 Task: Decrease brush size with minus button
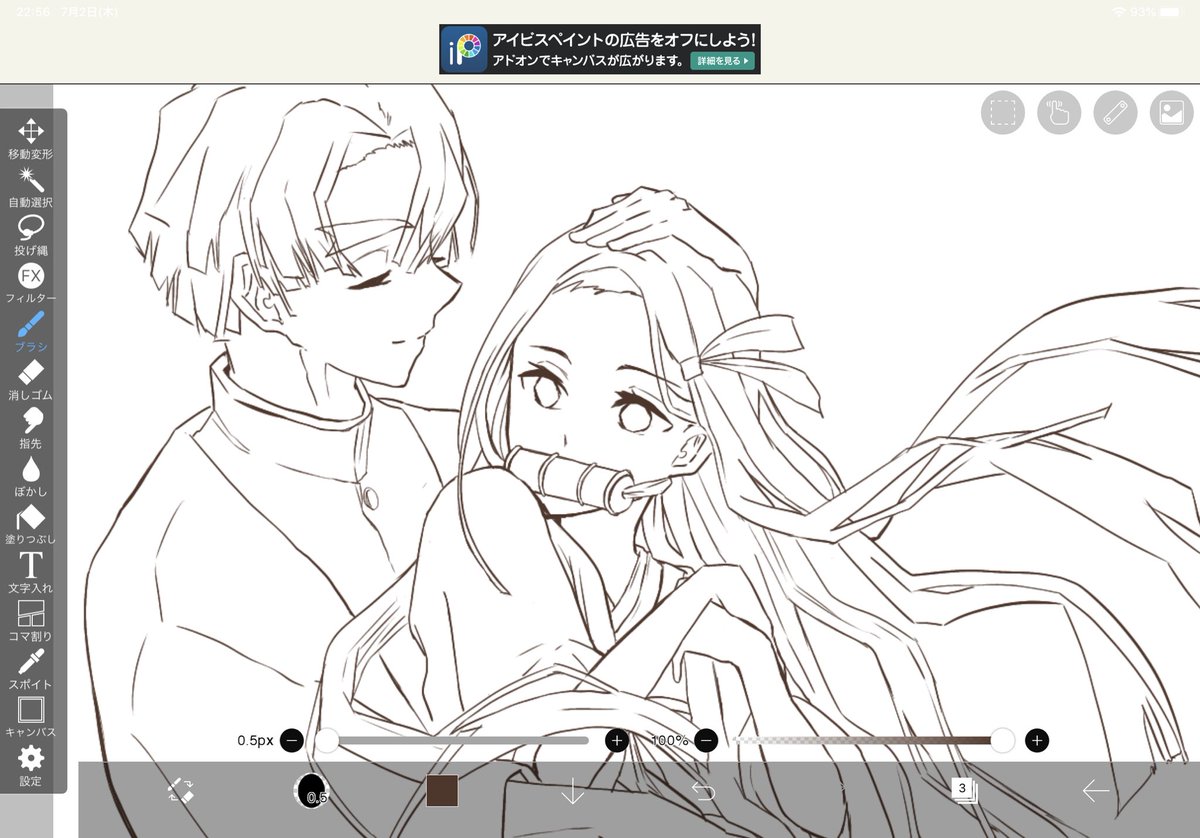tap(292, 741)
